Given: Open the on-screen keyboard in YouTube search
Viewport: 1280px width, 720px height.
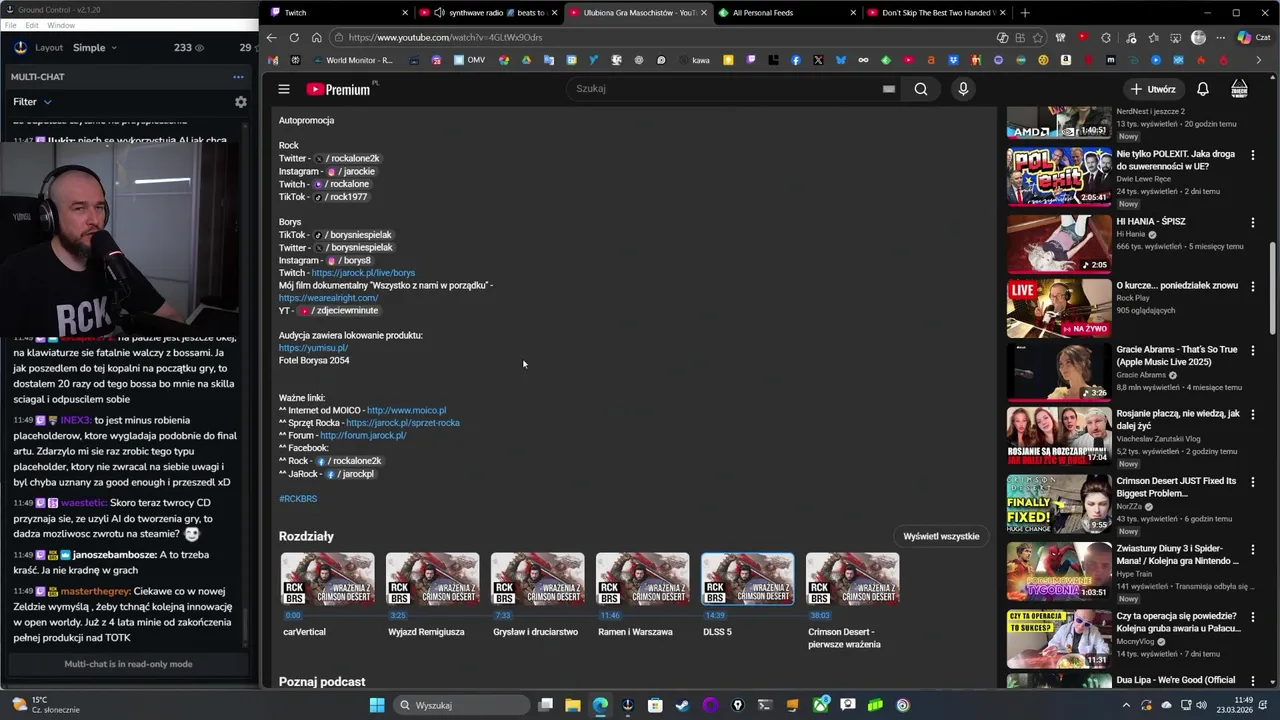Looking at the screenshot, I should [x=888, y=89].
